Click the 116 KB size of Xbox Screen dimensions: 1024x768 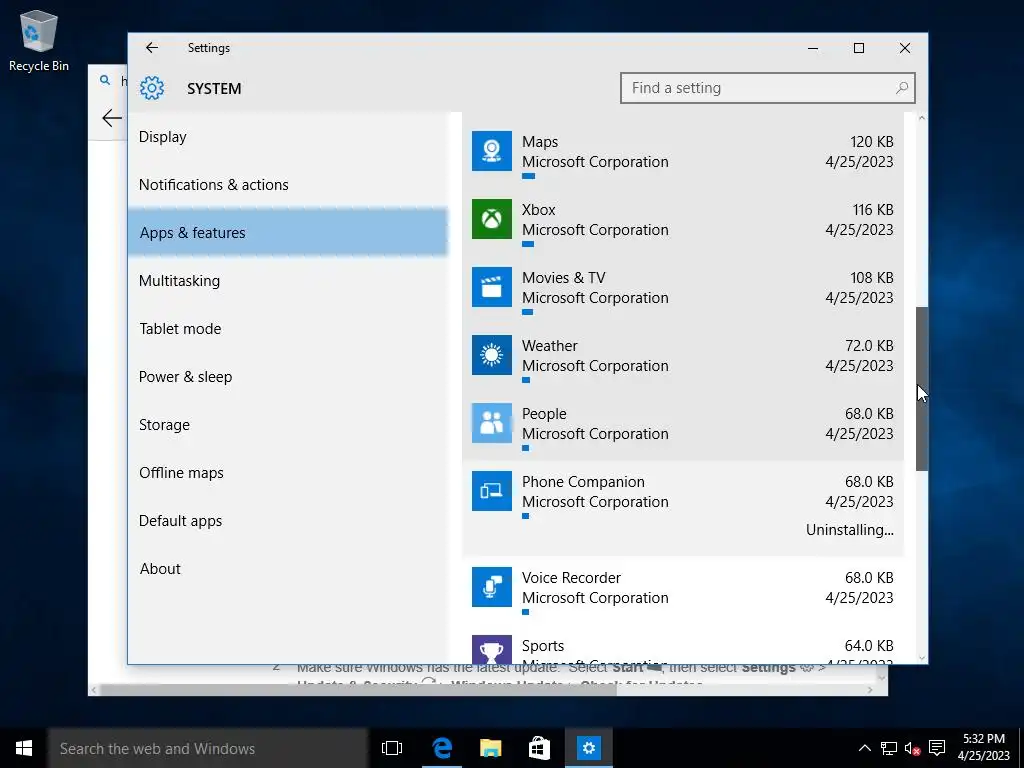coord(872,210)
